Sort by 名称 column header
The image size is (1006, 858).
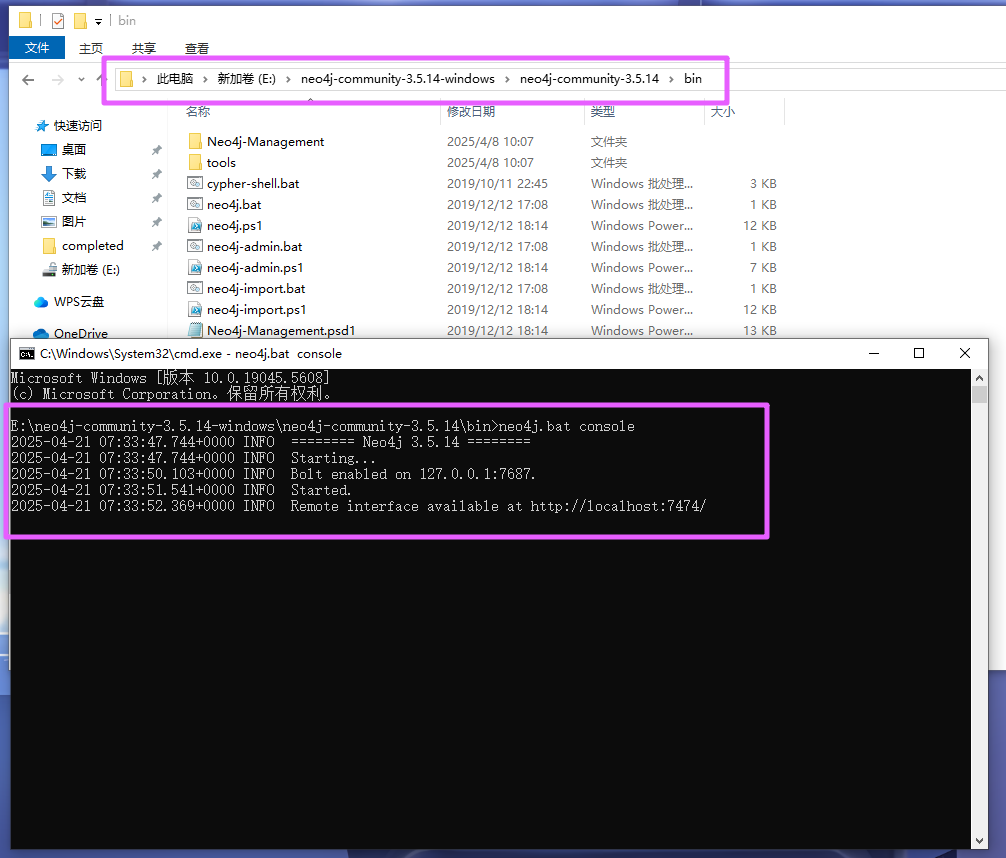point(198,112)
